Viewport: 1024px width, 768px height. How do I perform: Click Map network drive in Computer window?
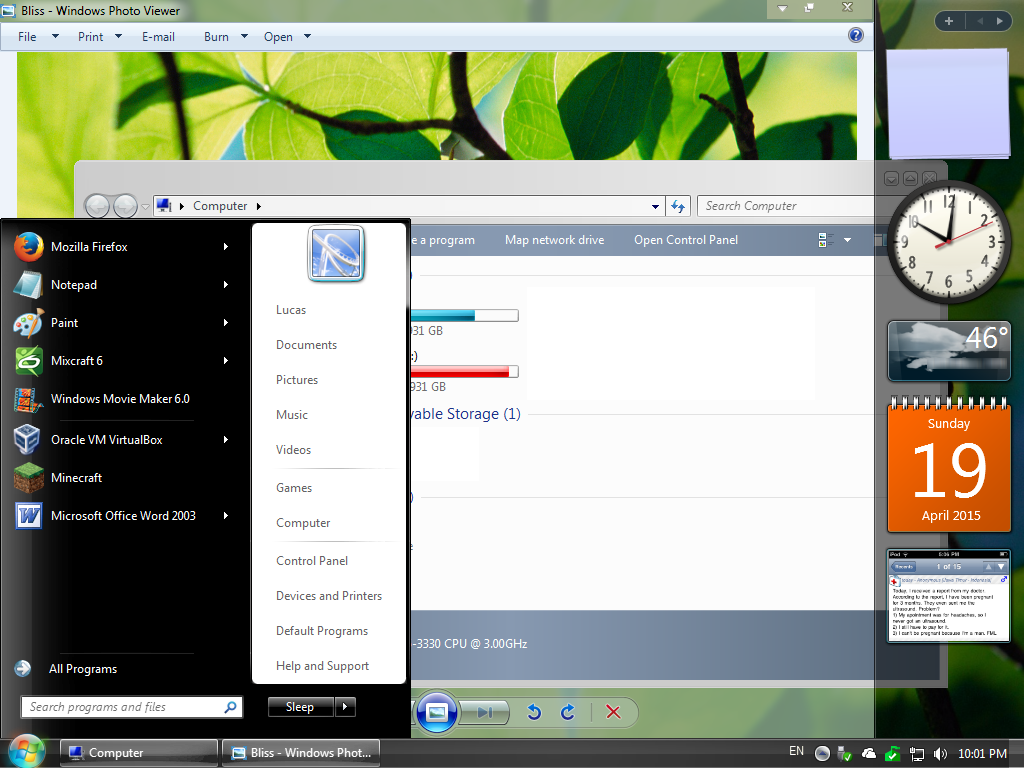[554, 240]
